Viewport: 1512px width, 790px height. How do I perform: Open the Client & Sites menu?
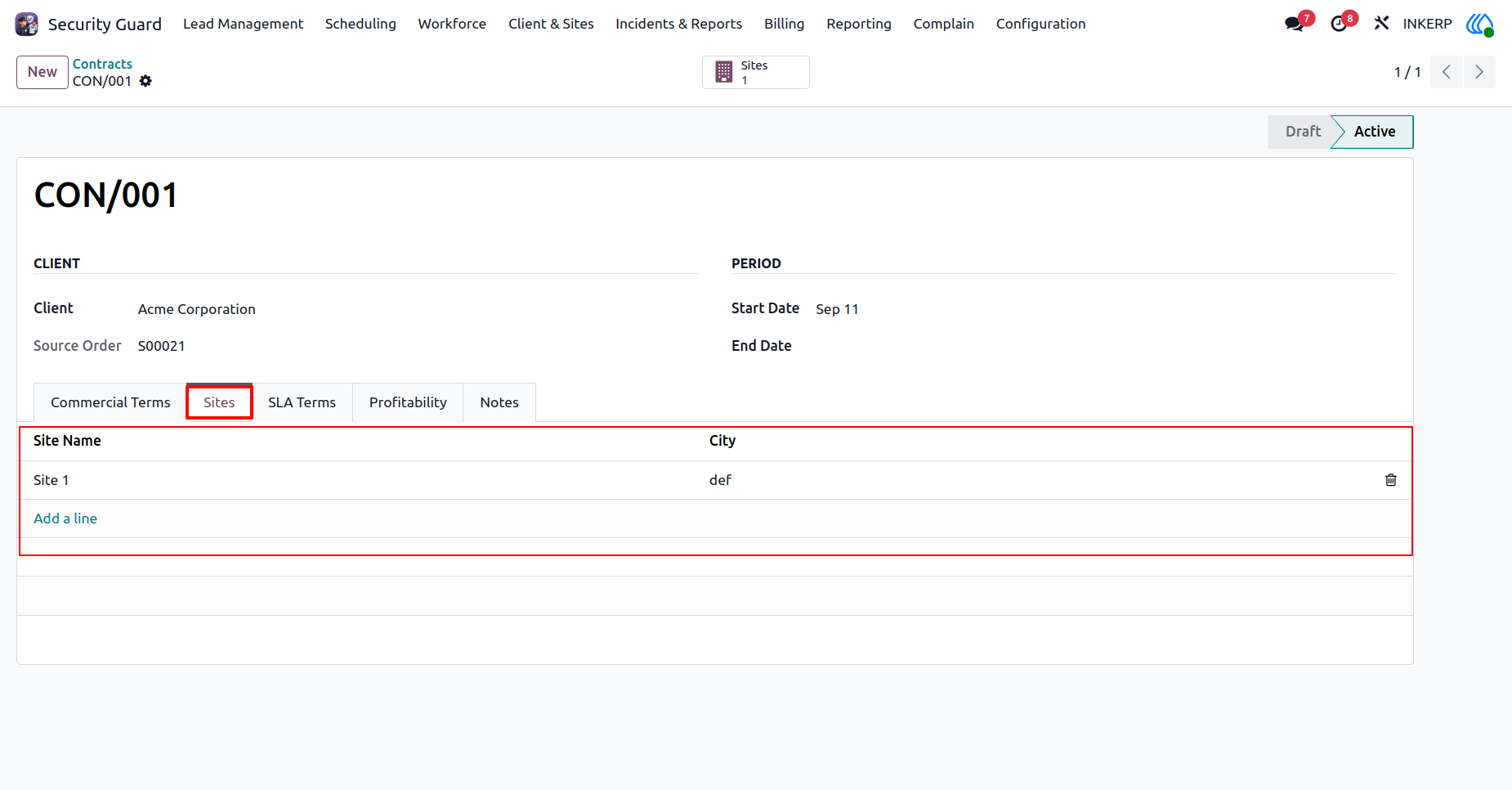click(x=551, y=24)
